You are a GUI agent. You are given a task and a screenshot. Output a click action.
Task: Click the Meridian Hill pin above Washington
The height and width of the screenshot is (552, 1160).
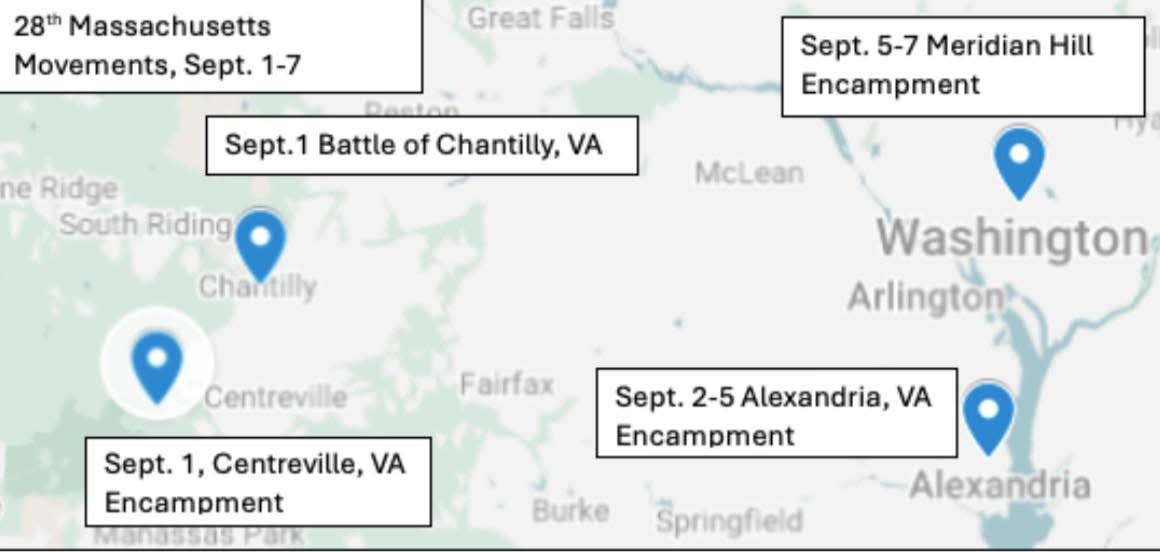[x=1019, y=160]
